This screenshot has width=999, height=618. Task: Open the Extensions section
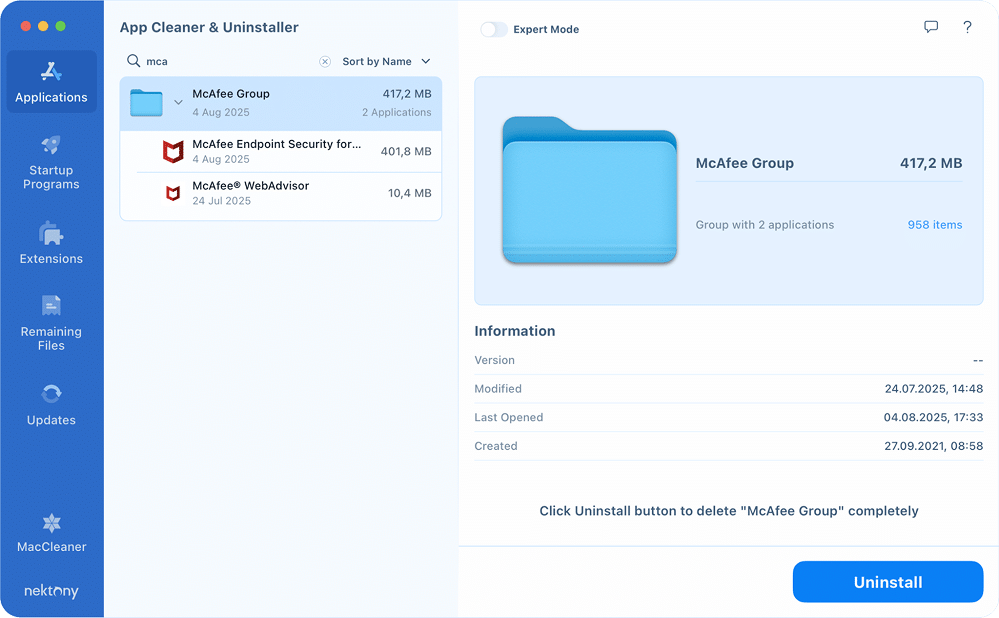(x=51, y=243)
